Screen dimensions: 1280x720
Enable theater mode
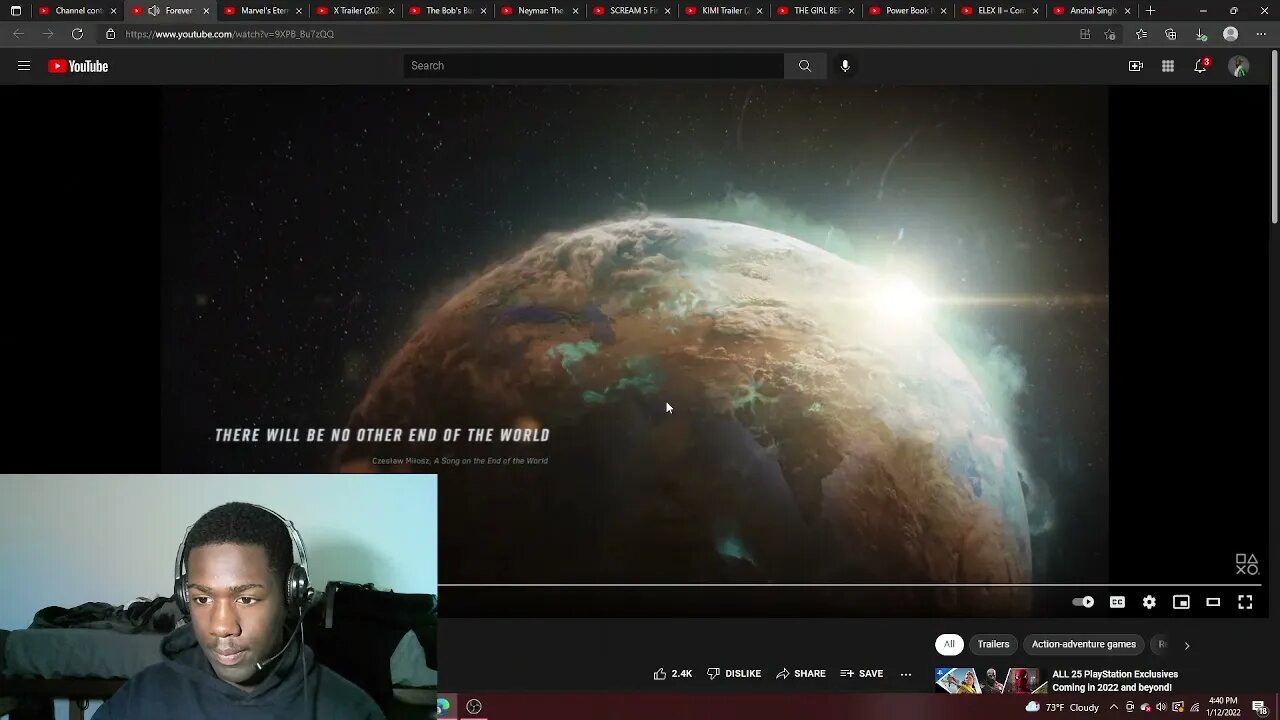pos(1213,602)
